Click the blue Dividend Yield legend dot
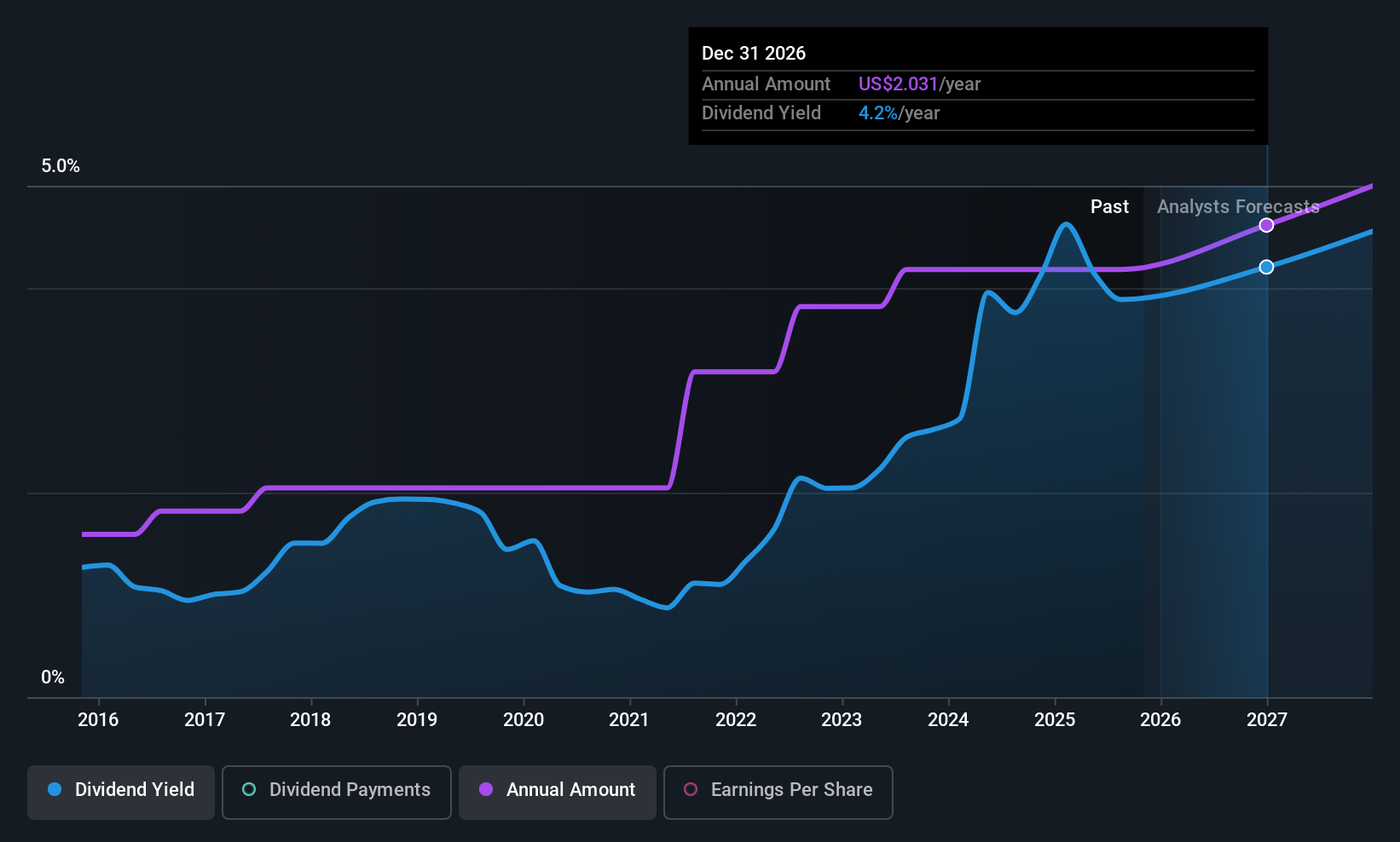The image size is (1400, 842). tap(55, 790)
